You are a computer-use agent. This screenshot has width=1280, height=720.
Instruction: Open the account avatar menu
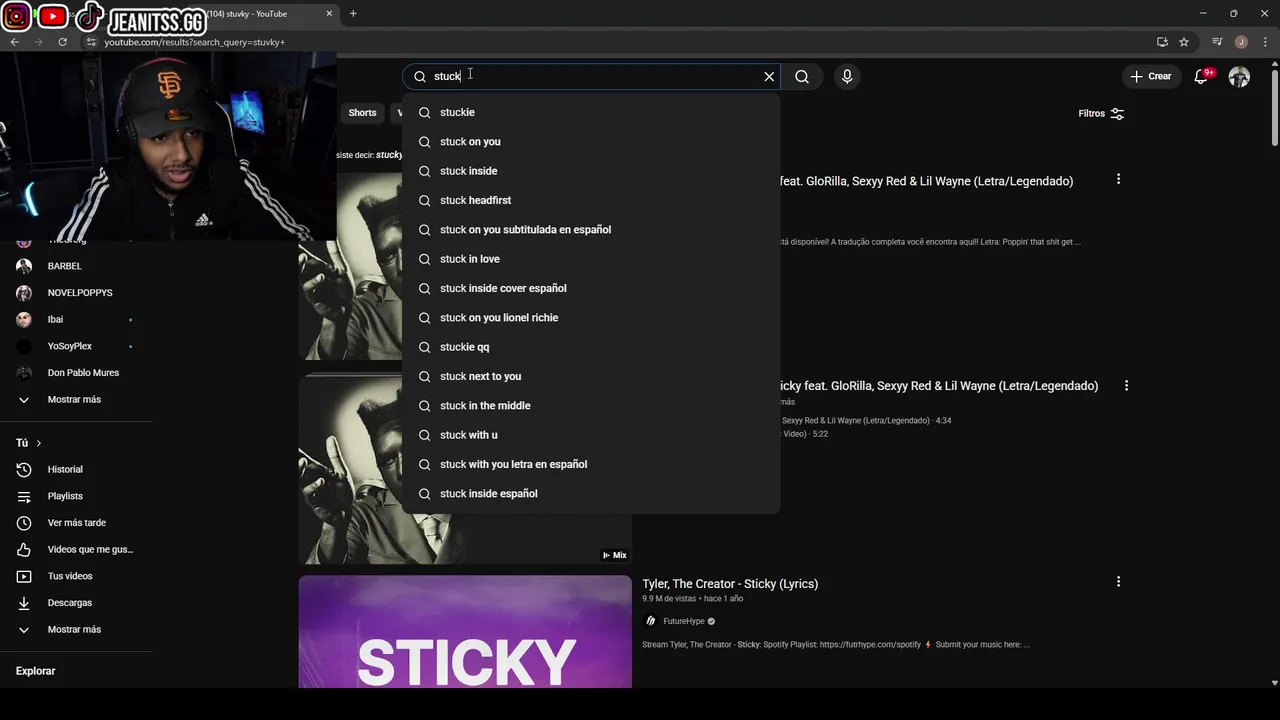click(x=1239, y=76)
